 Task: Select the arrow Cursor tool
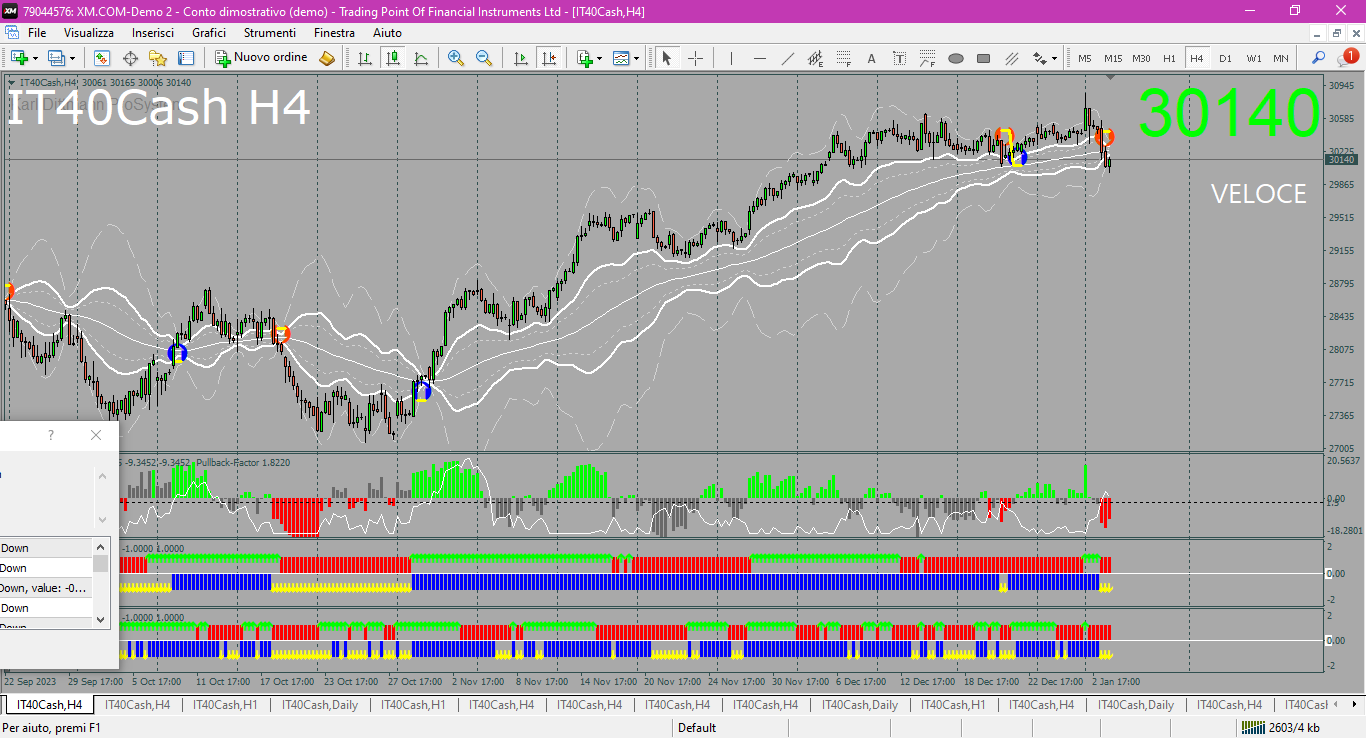667,58
